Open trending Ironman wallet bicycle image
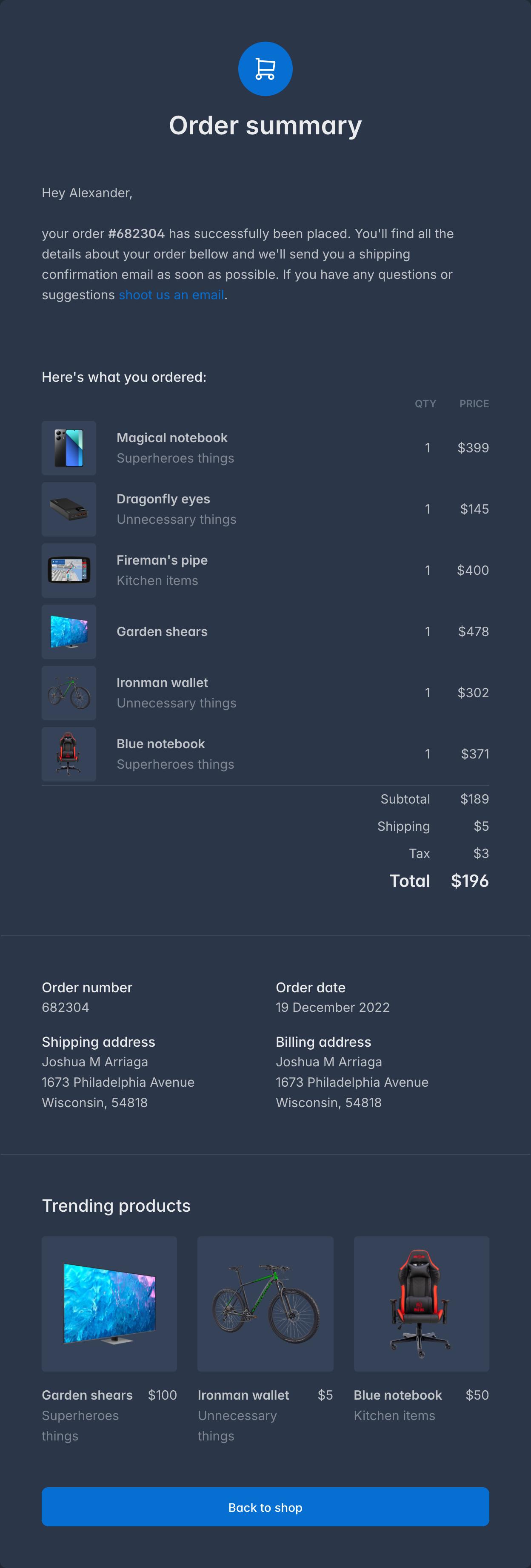 pyautogui.click(x=265, y=1304)
